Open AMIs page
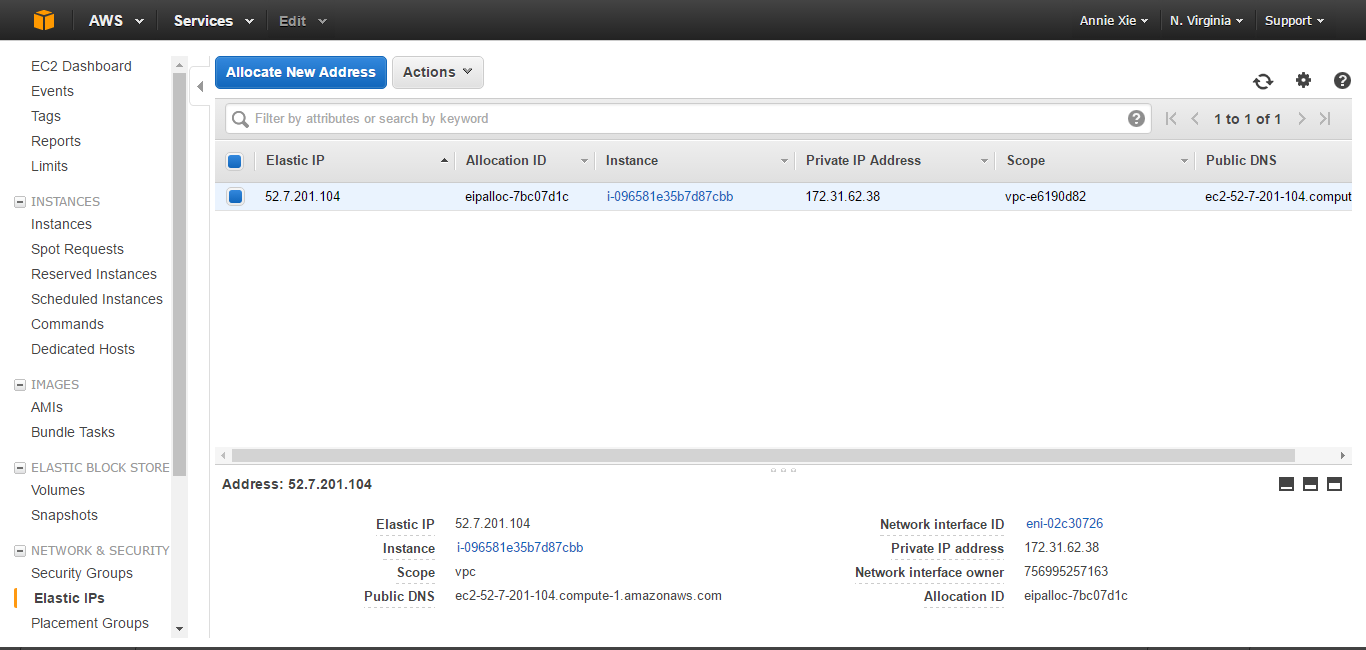 pos(47,407)
